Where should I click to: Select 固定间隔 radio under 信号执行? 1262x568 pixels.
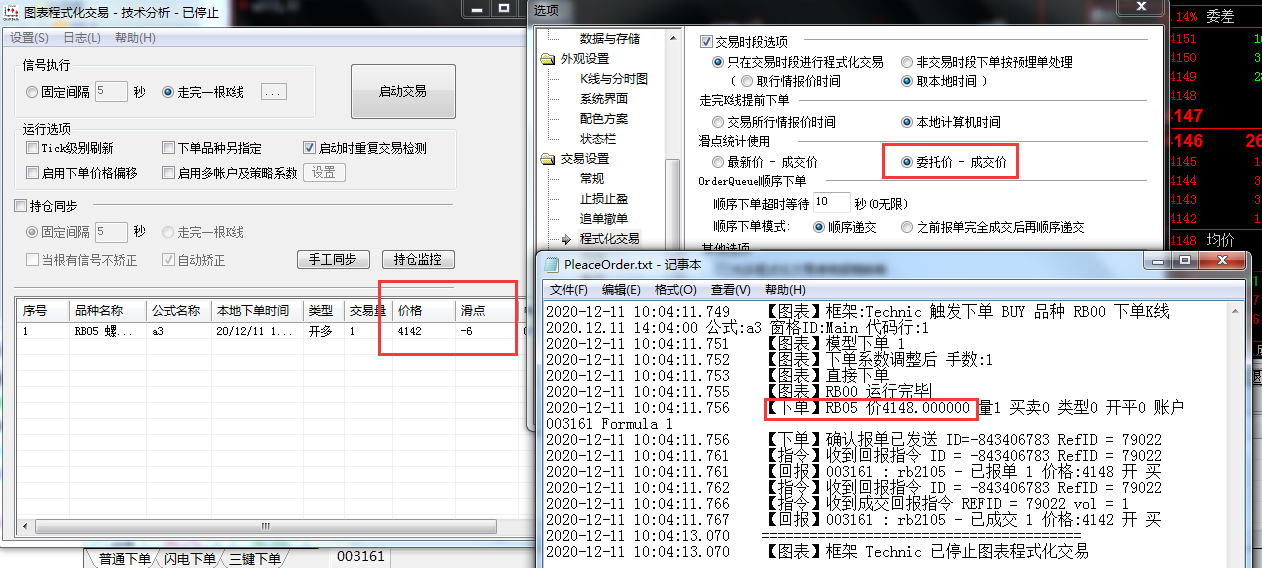(x=33, y=92)
